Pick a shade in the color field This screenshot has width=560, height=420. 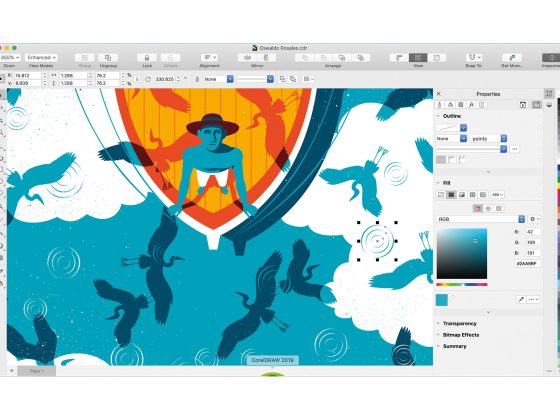tap(462, 254)
